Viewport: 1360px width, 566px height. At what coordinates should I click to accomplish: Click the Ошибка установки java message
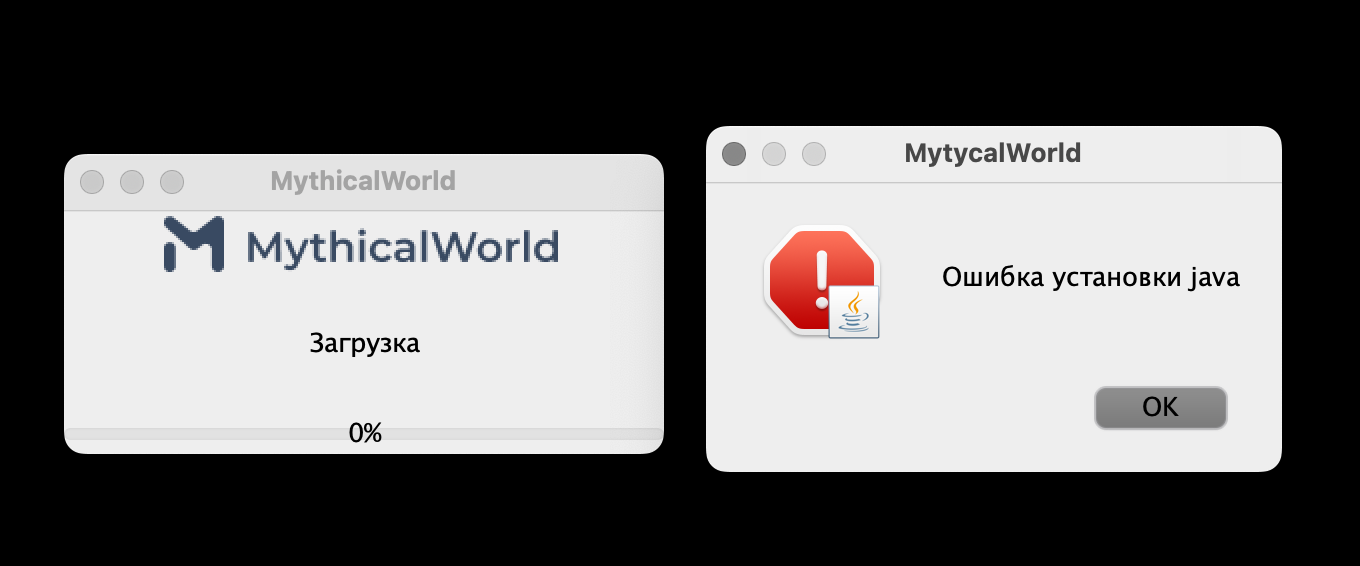(1091, 278)
